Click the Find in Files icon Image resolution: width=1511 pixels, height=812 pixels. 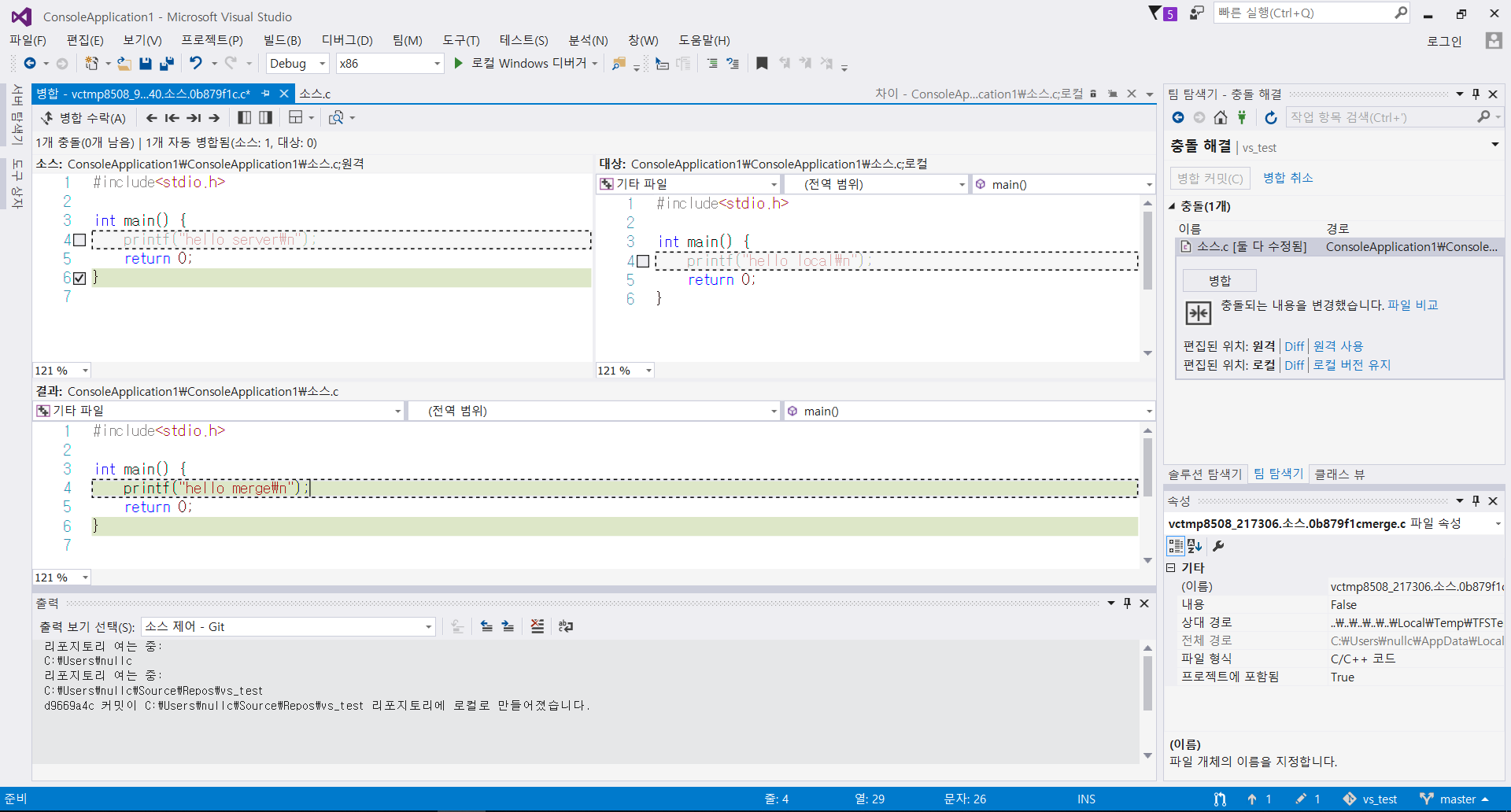point(619,64)
